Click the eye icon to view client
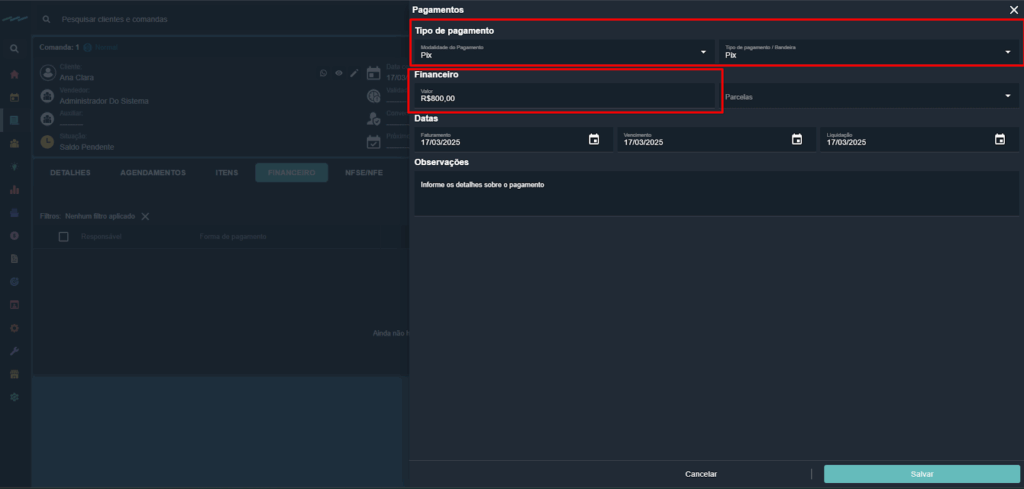Viewport: 1024px width, 489px height. [339, 73]
